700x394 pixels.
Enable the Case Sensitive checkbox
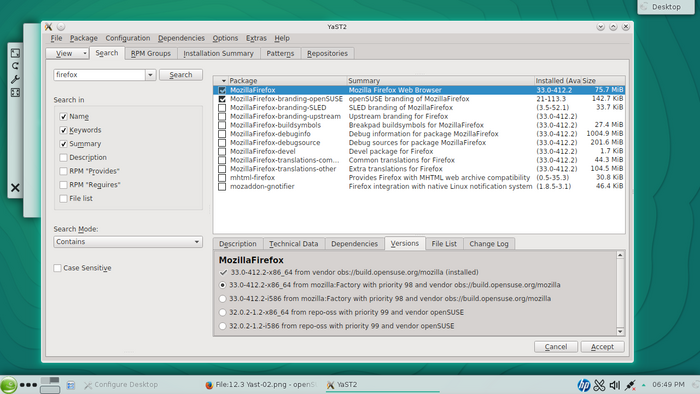tap(57, 268)
